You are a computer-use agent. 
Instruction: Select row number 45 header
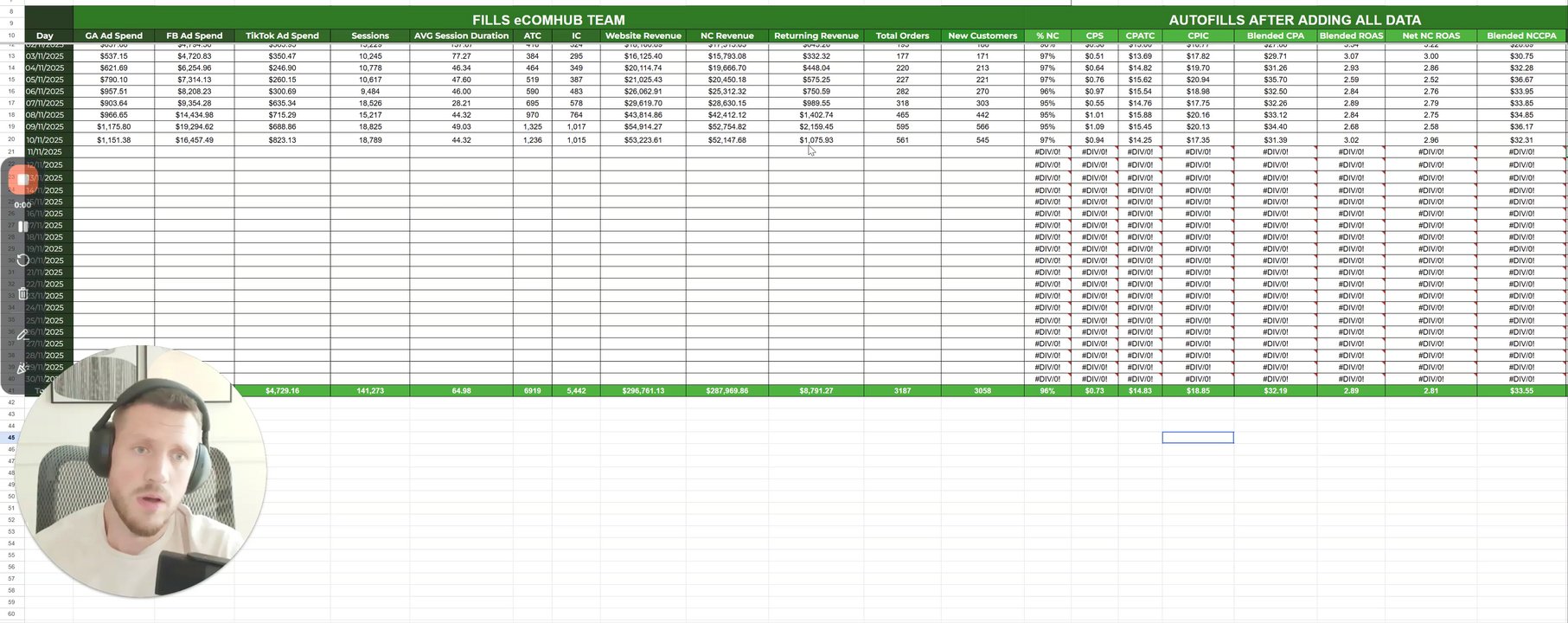[x=11, y=437]
